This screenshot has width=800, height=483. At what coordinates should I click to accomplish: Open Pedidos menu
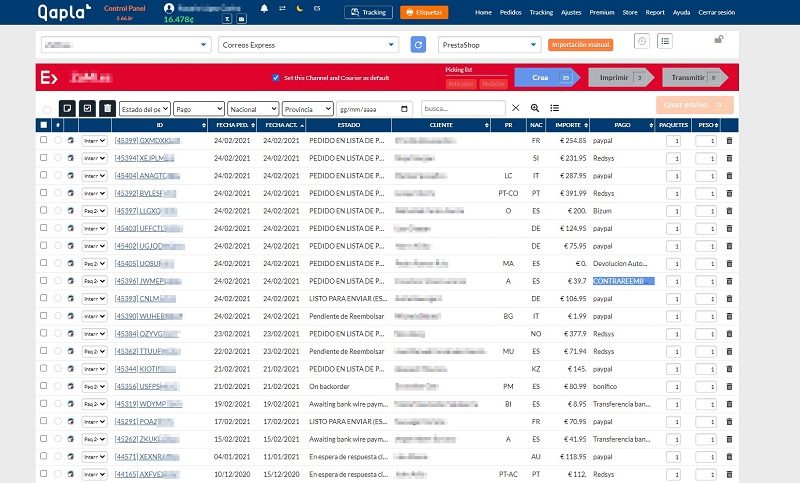(511, 12)
